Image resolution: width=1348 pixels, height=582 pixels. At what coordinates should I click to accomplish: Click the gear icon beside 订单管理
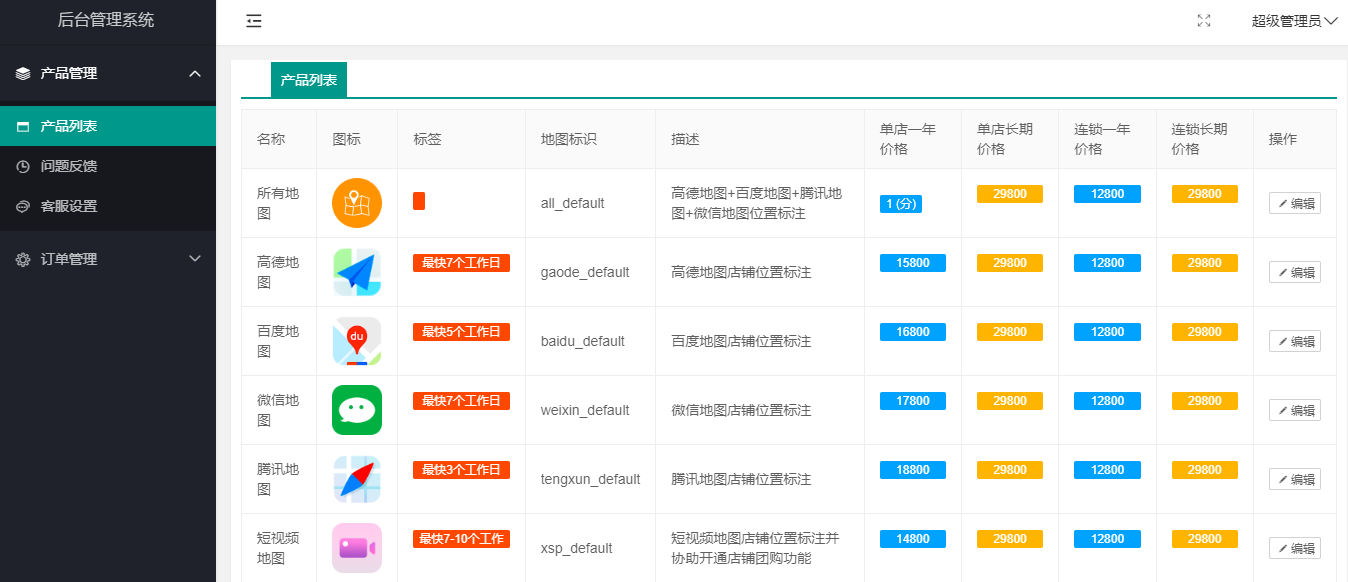[x=22, y=258]
